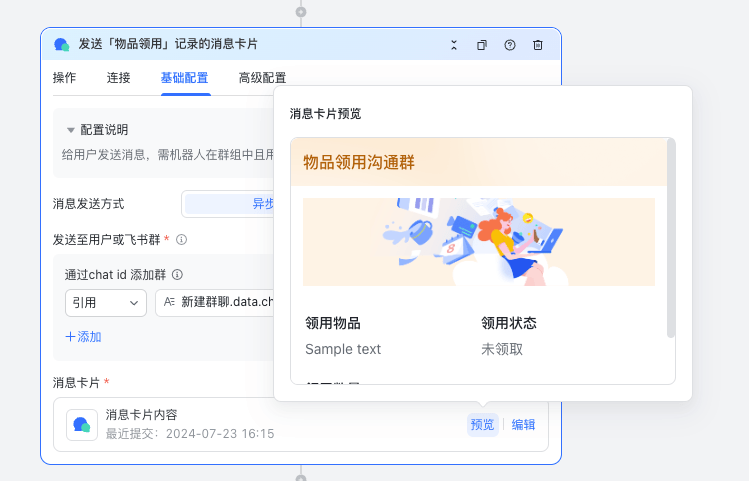
Task: Open the 高级配置 tab
Action: point(262,78)
